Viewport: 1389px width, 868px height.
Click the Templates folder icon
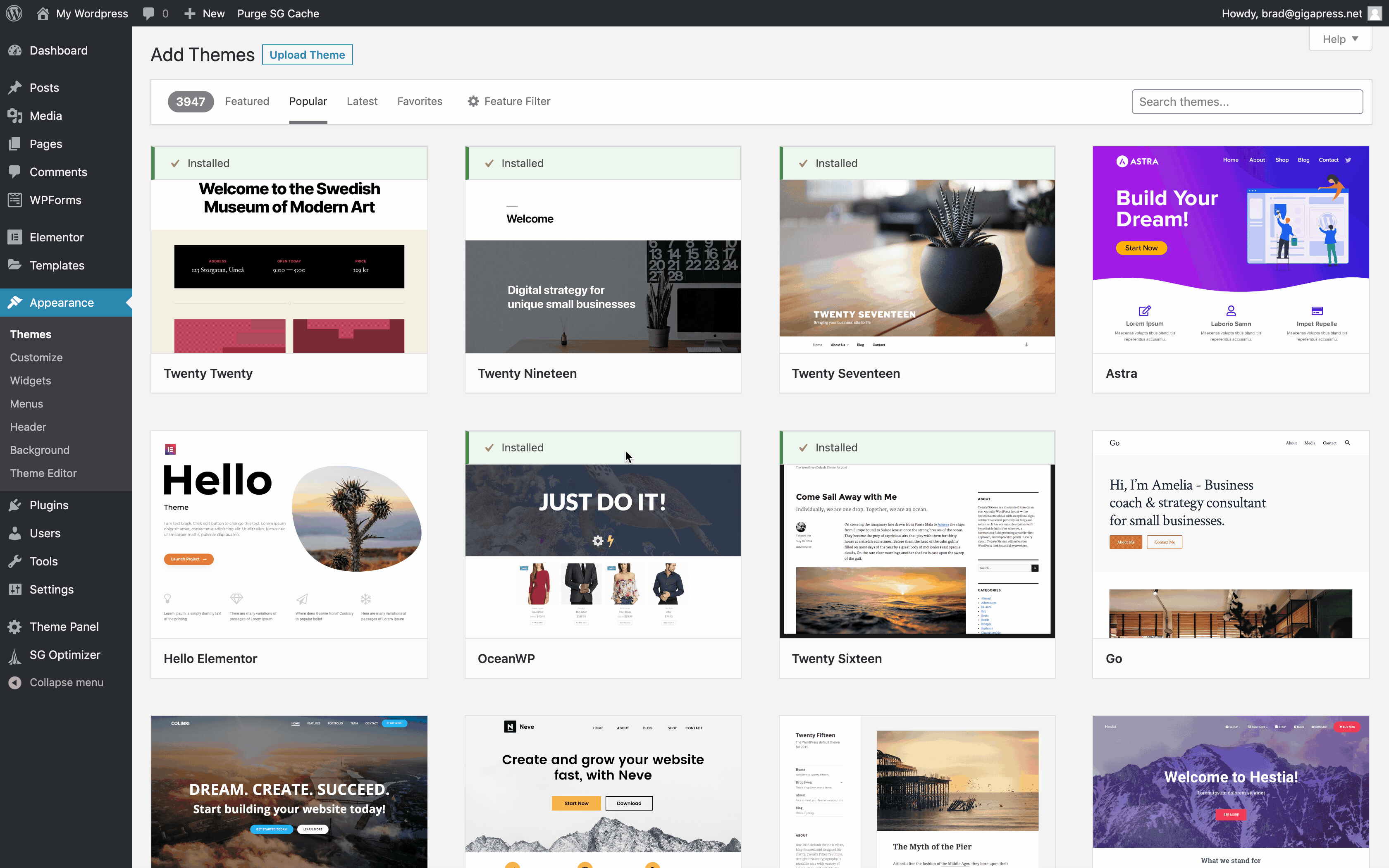coord(15,265)
